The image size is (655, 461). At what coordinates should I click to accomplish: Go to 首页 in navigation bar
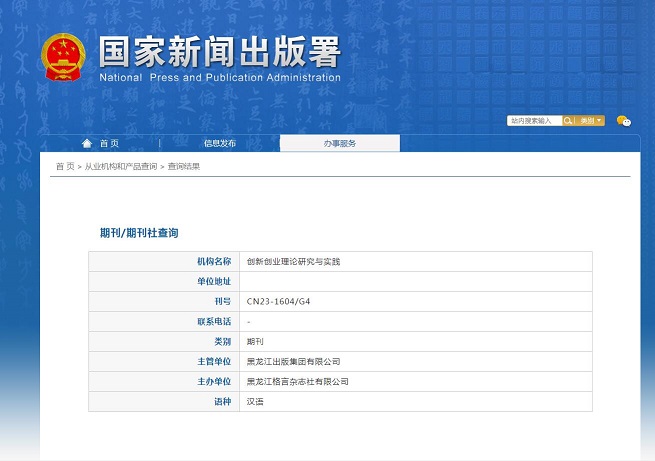click(108, 143)
